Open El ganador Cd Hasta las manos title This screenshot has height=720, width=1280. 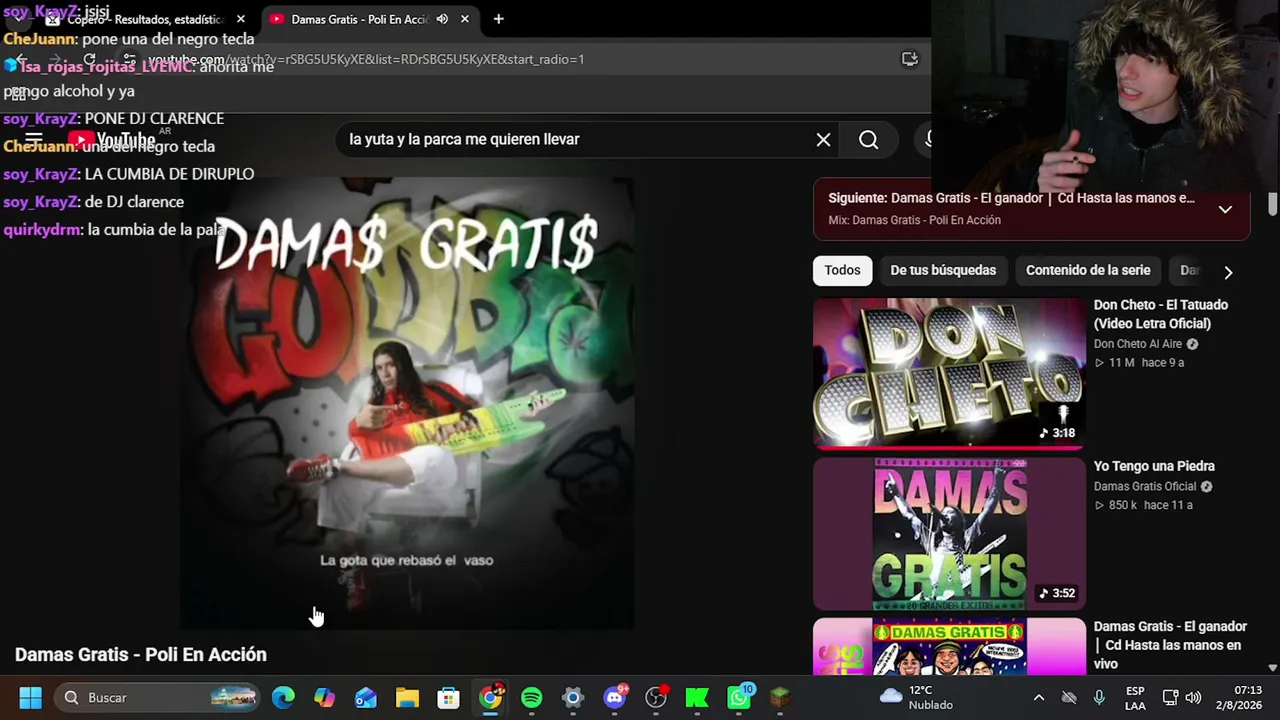coord(1170,645)
